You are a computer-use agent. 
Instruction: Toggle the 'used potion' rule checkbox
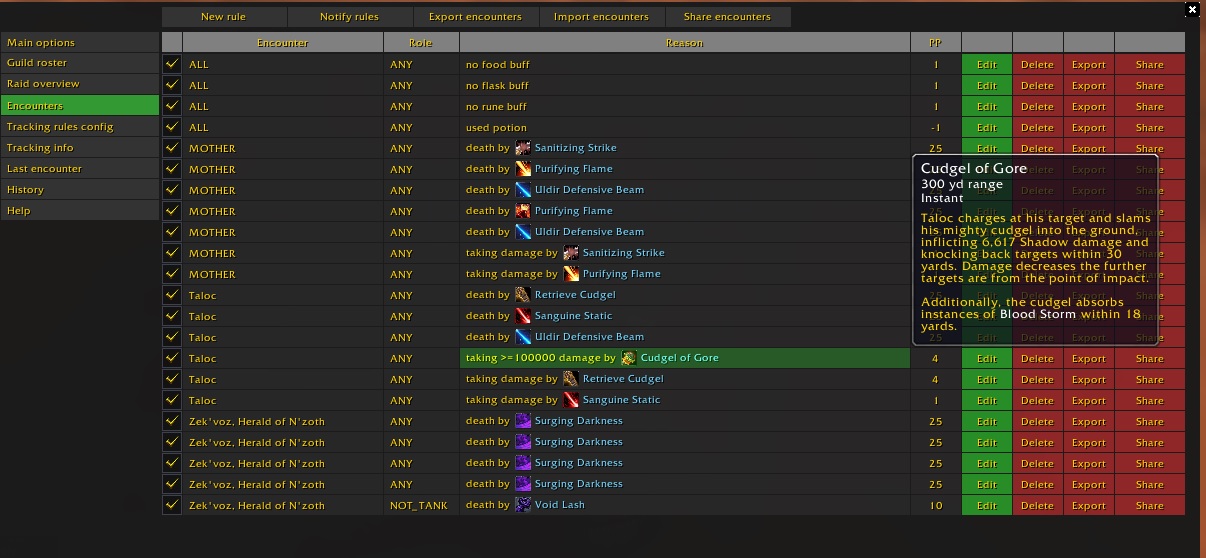172,127
